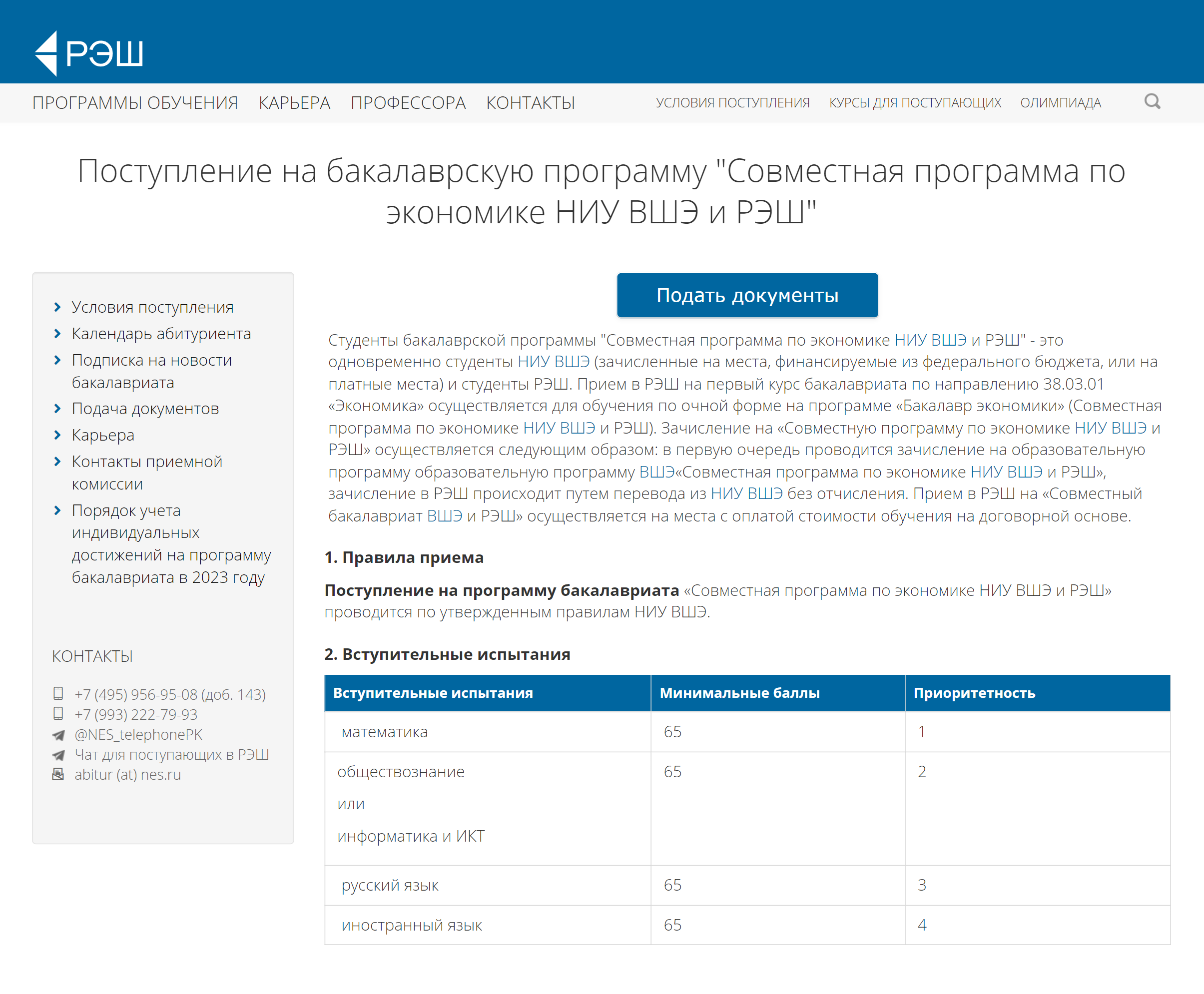Screen dimensions: 1204x994
Task: Click the envelope icon beside abitur (at) nes.ru
Action: tap(58, 774)
